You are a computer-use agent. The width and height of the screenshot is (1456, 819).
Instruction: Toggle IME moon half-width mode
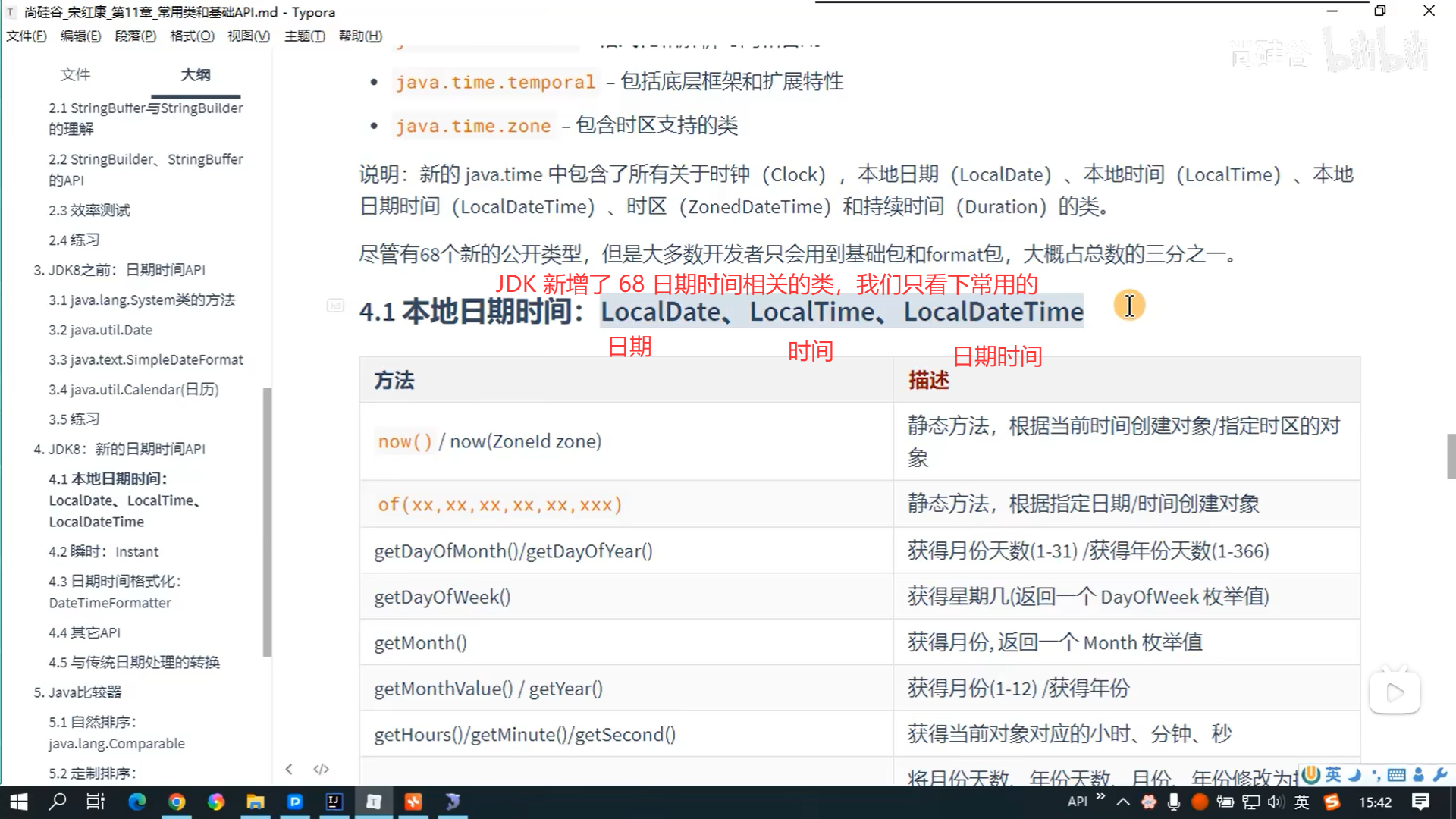1354,774
